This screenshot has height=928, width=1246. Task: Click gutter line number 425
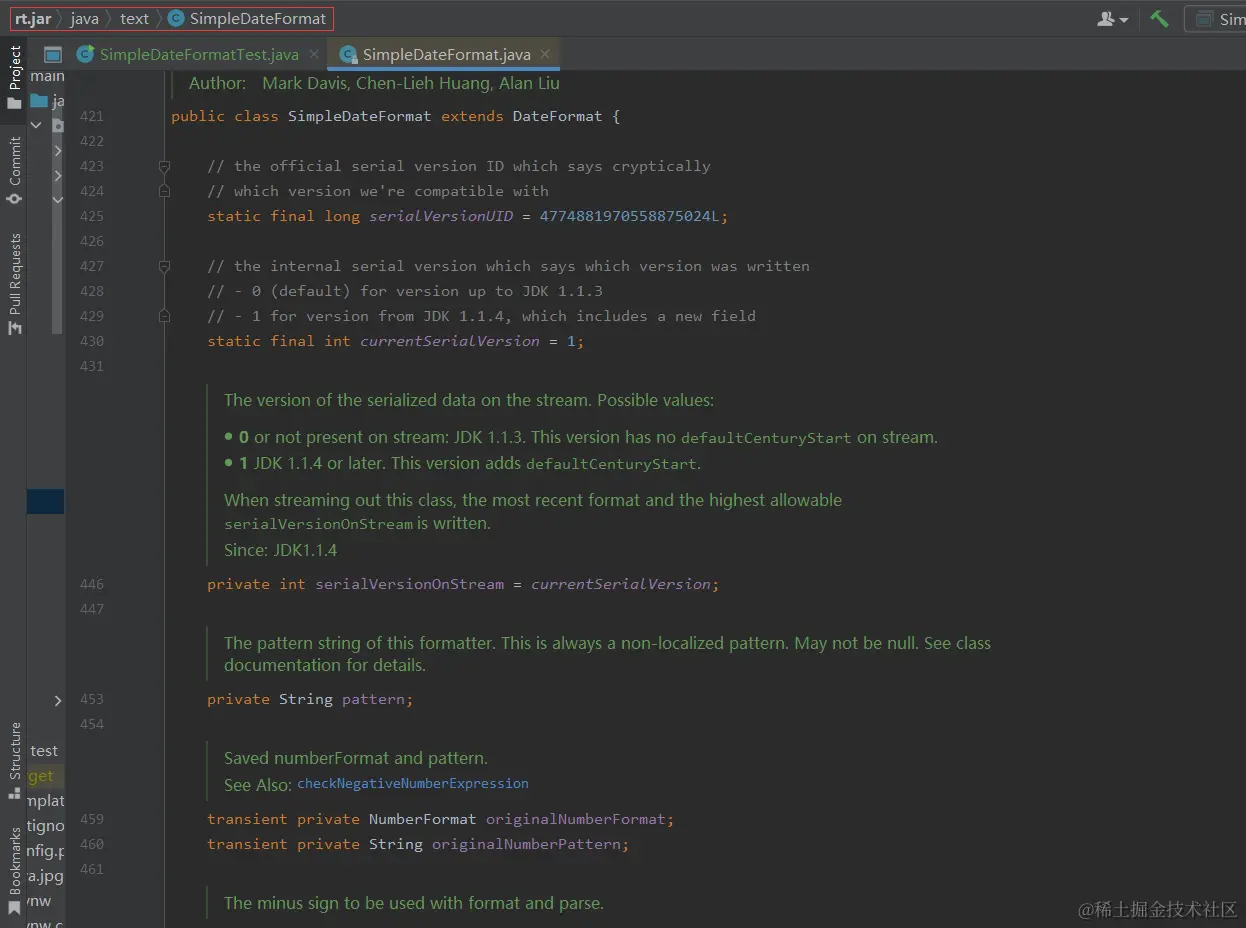(x=91, y=216)
